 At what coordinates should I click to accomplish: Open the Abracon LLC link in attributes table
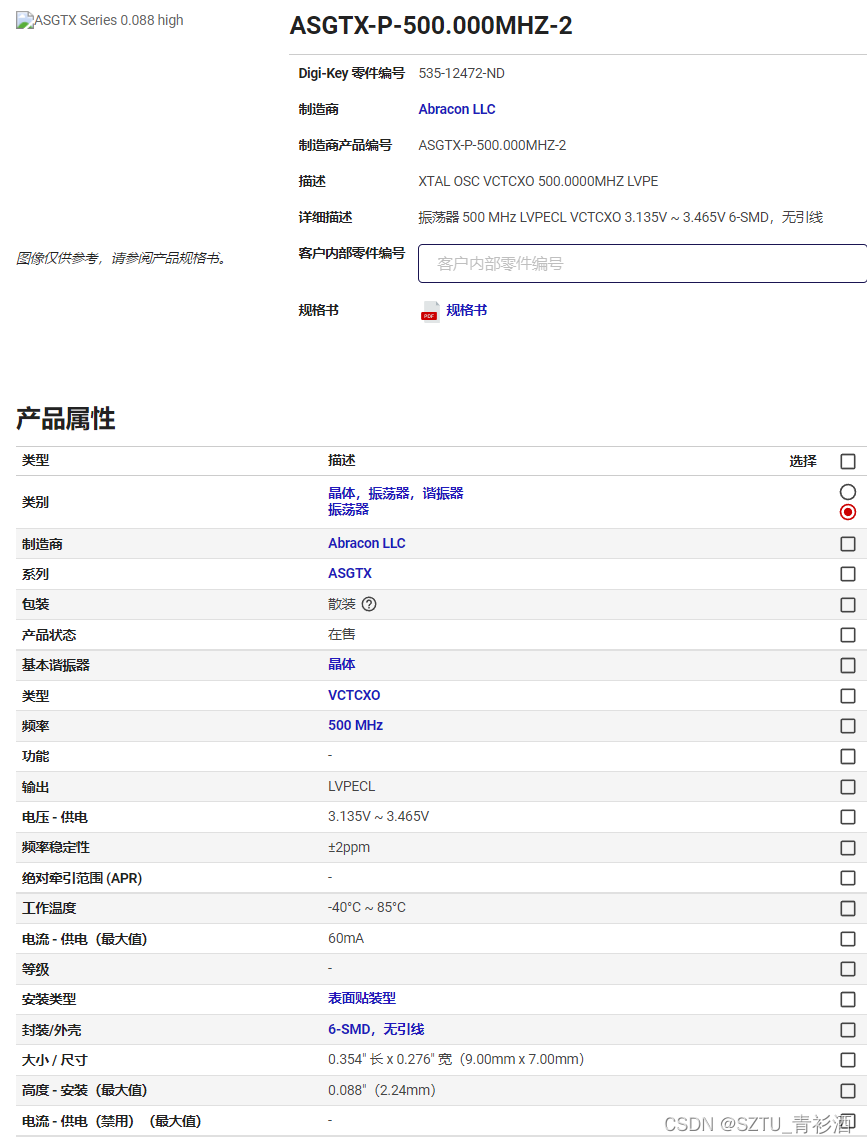(366, 544)
